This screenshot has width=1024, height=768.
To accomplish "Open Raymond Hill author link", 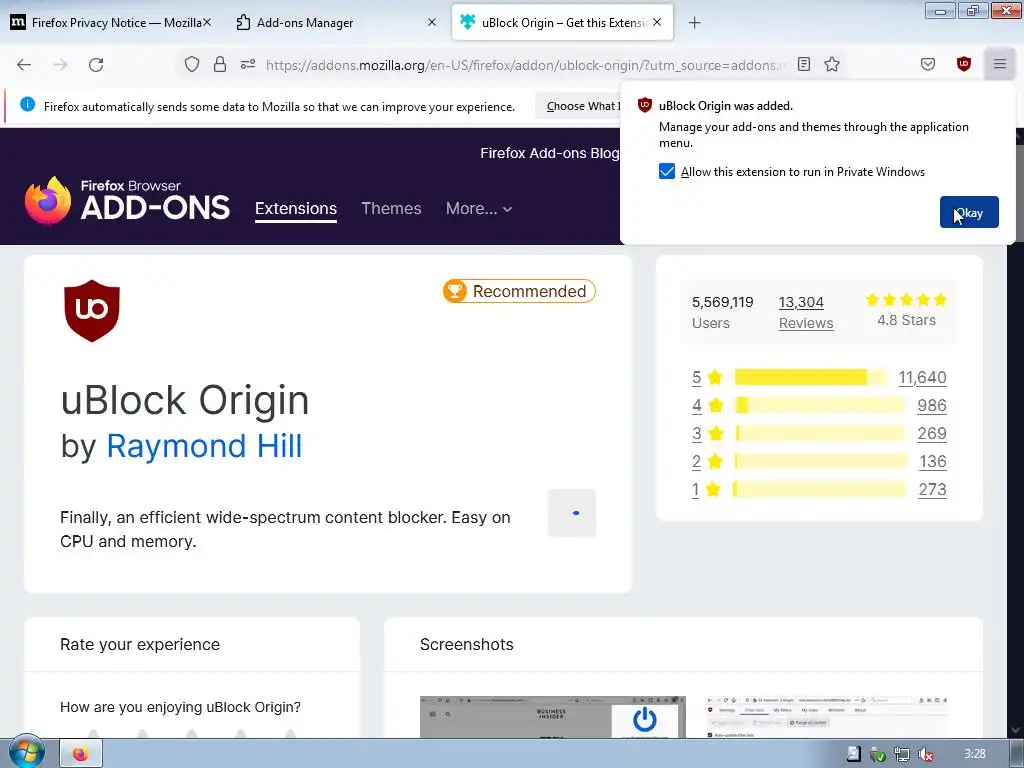I will (204, 447).
